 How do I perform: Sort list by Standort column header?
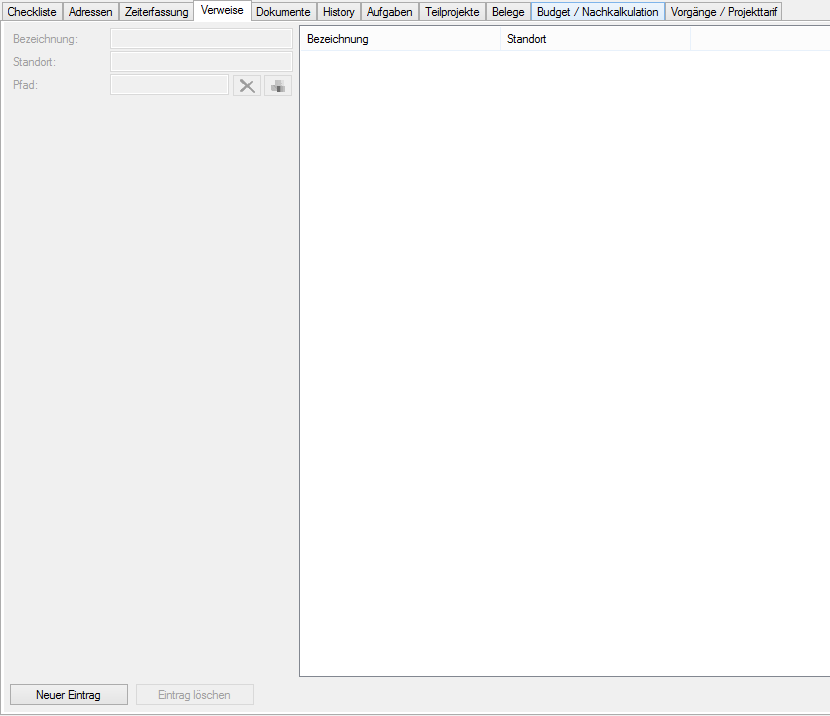click(x=595, y=39)
